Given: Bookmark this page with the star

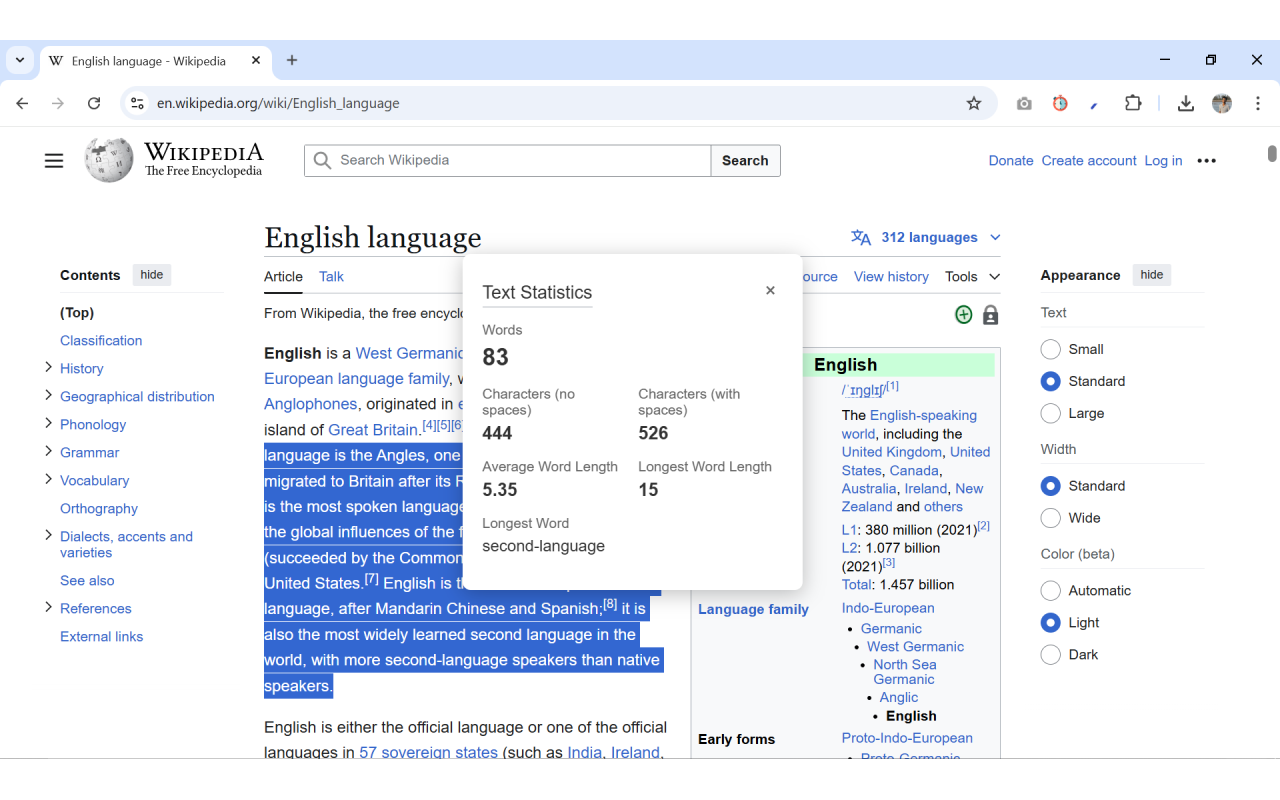Looking at the screenshot, I should pyautogui.click(x=974, y=103).
